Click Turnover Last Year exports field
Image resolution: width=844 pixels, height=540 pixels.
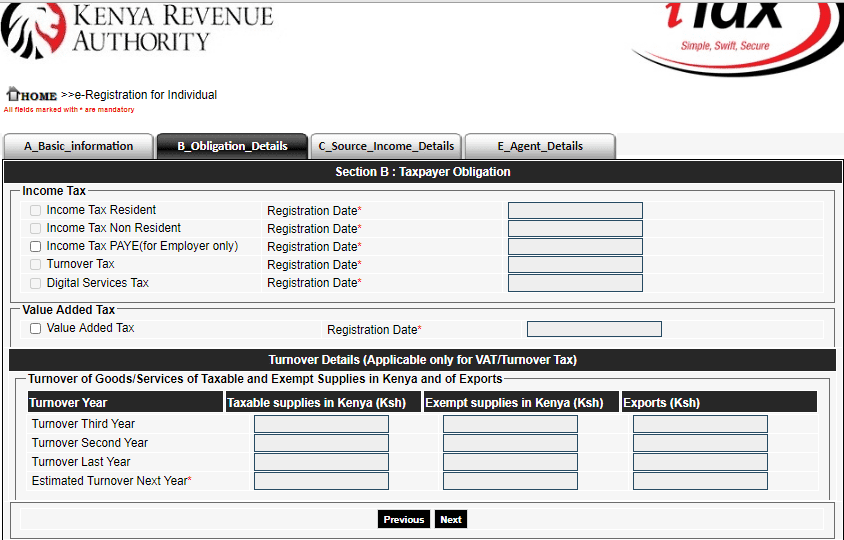coord(700,462)
